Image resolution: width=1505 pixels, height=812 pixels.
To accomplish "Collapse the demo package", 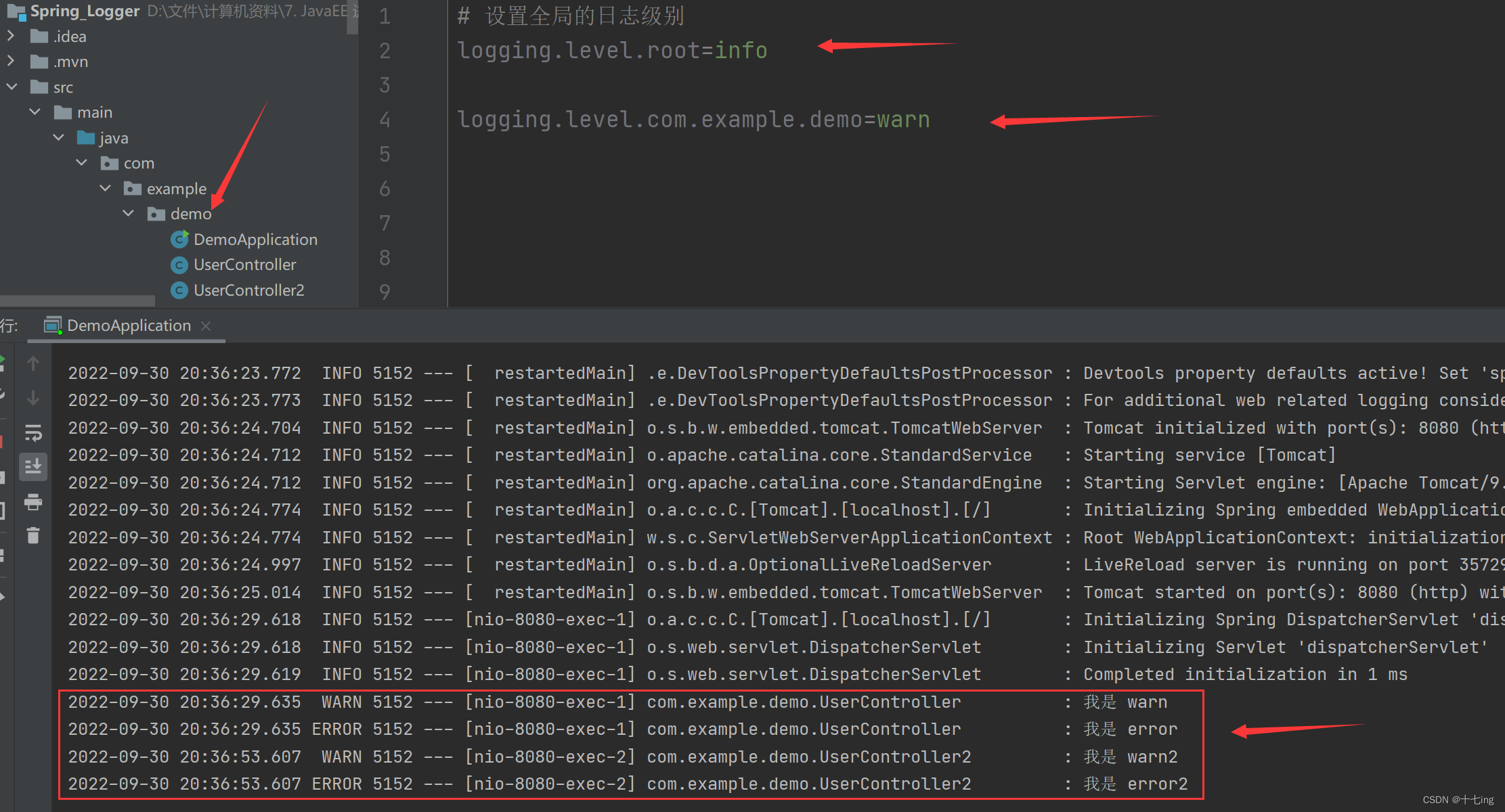I will (129, 213).
